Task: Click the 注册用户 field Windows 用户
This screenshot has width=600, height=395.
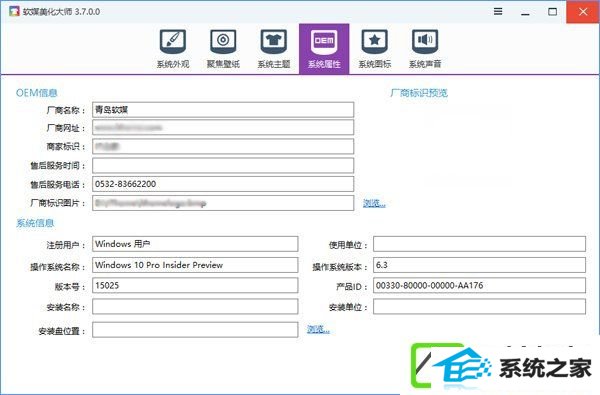Action: click(195, 244)
